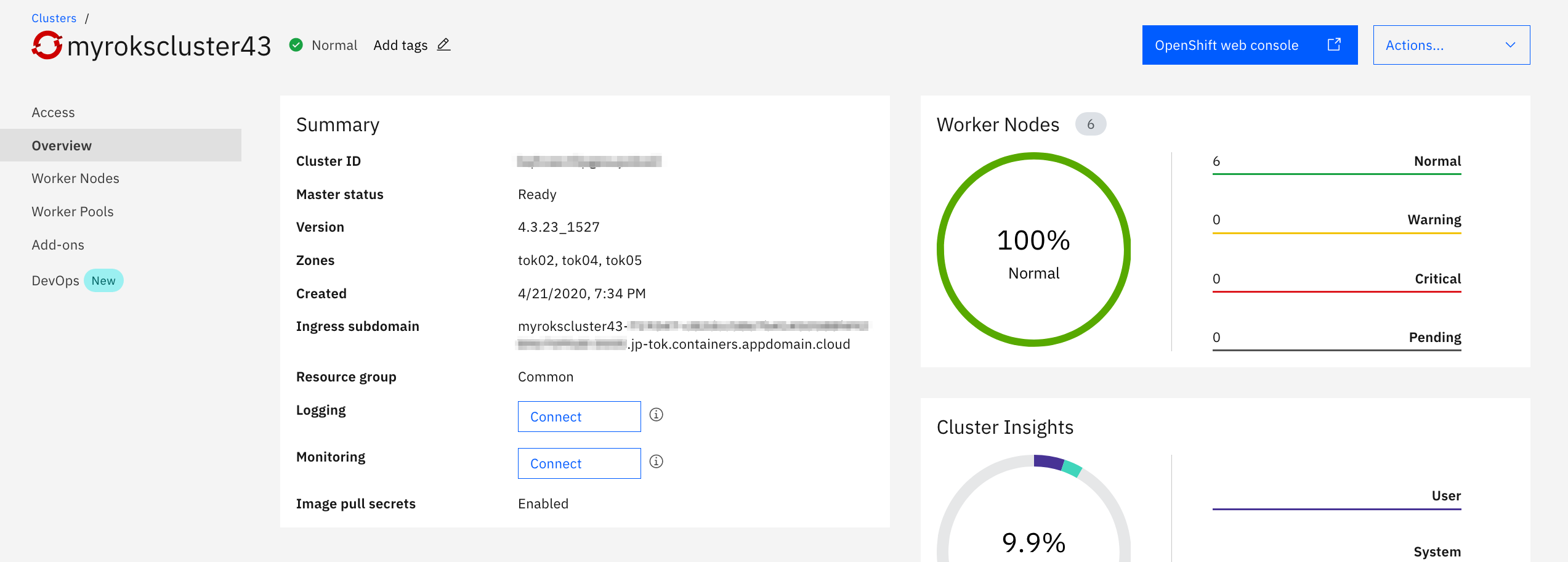The width and height of the screenshot is (1568, 562).
Task: Click the Ingress subdomain value
Action: point(693,335)
